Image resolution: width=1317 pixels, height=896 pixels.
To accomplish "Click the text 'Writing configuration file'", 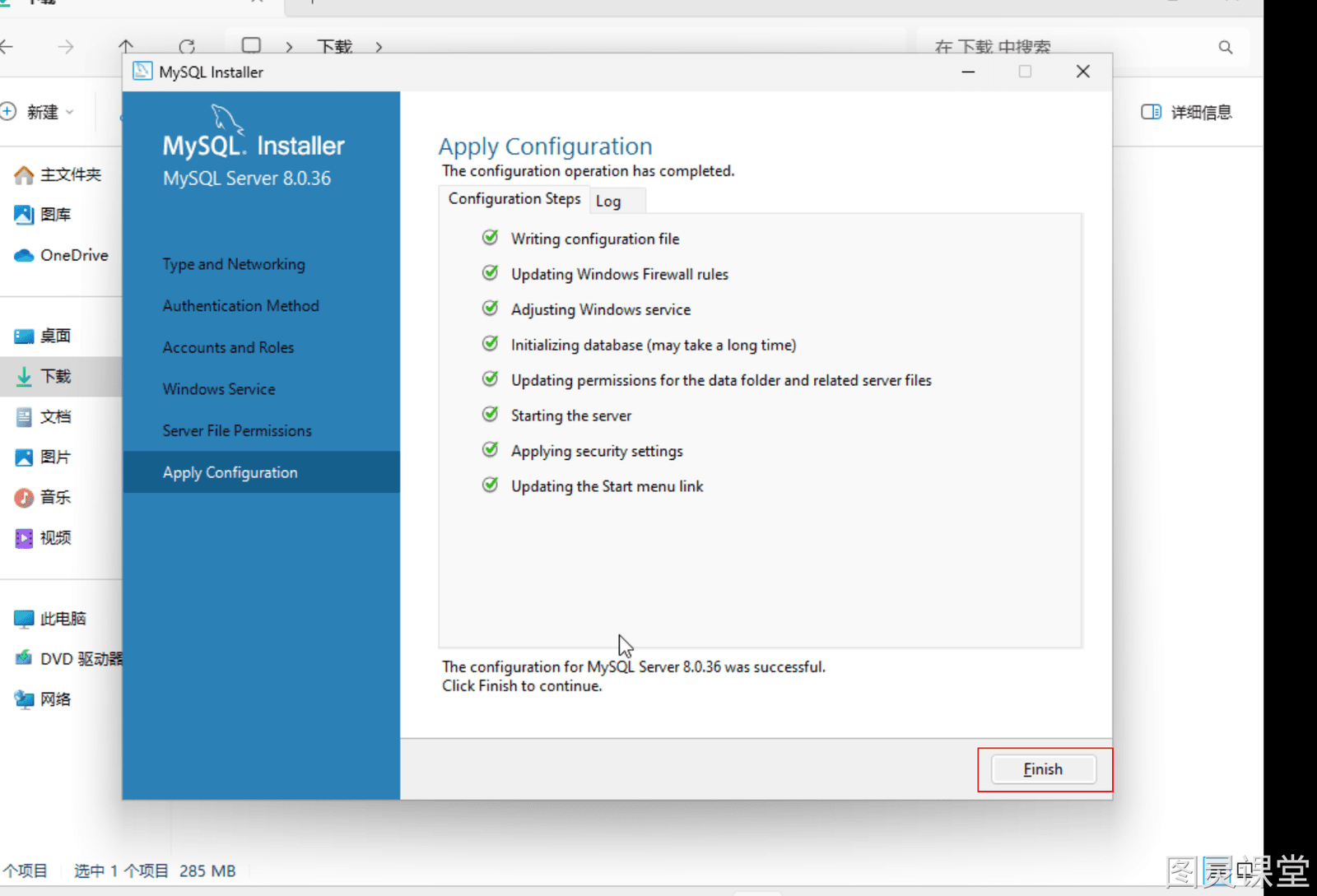I will [595, 239].
